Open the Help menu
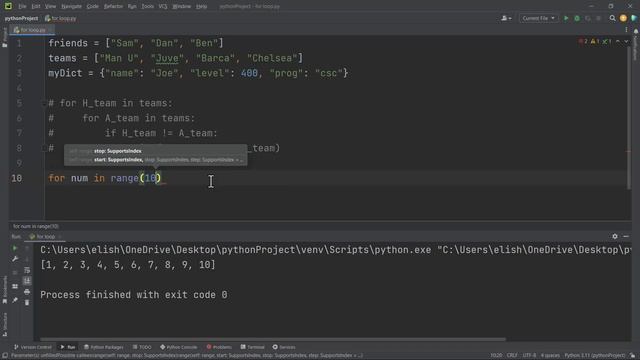This screenshot has width=640, height=360. click(x=202, y=6)
